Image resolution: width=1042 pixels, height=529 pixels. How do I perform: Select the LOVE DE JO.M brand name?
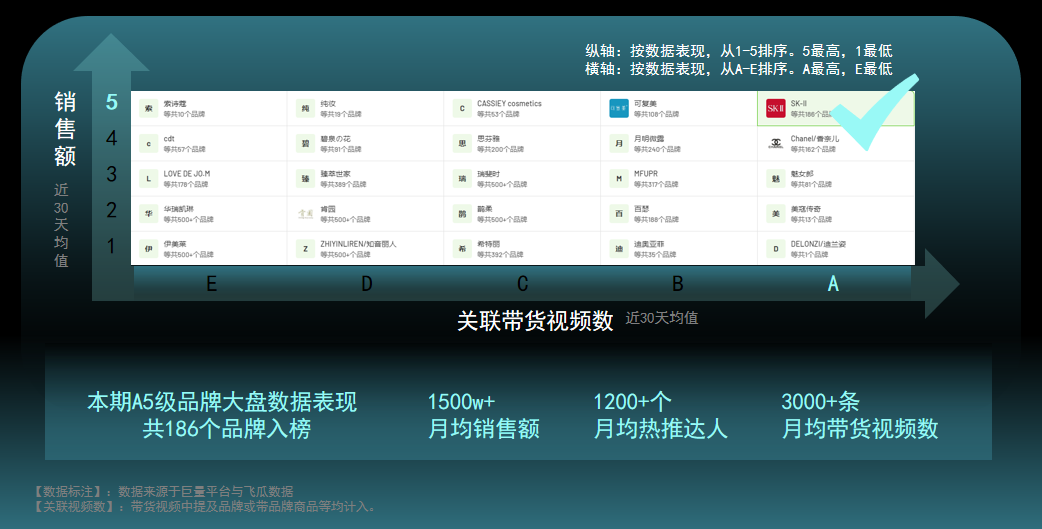tap(187, 174)
